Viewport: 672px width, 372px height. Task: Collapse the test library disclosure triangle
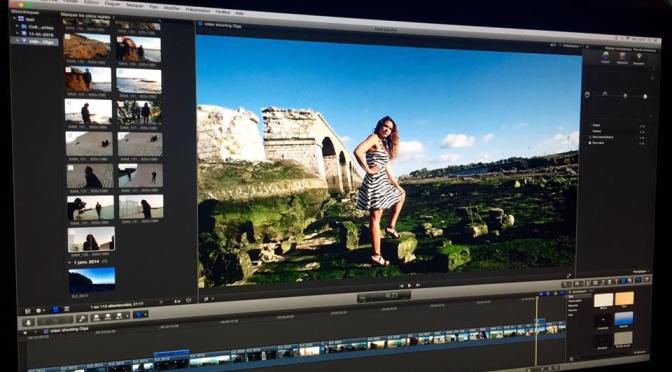[x=14, y=19]
